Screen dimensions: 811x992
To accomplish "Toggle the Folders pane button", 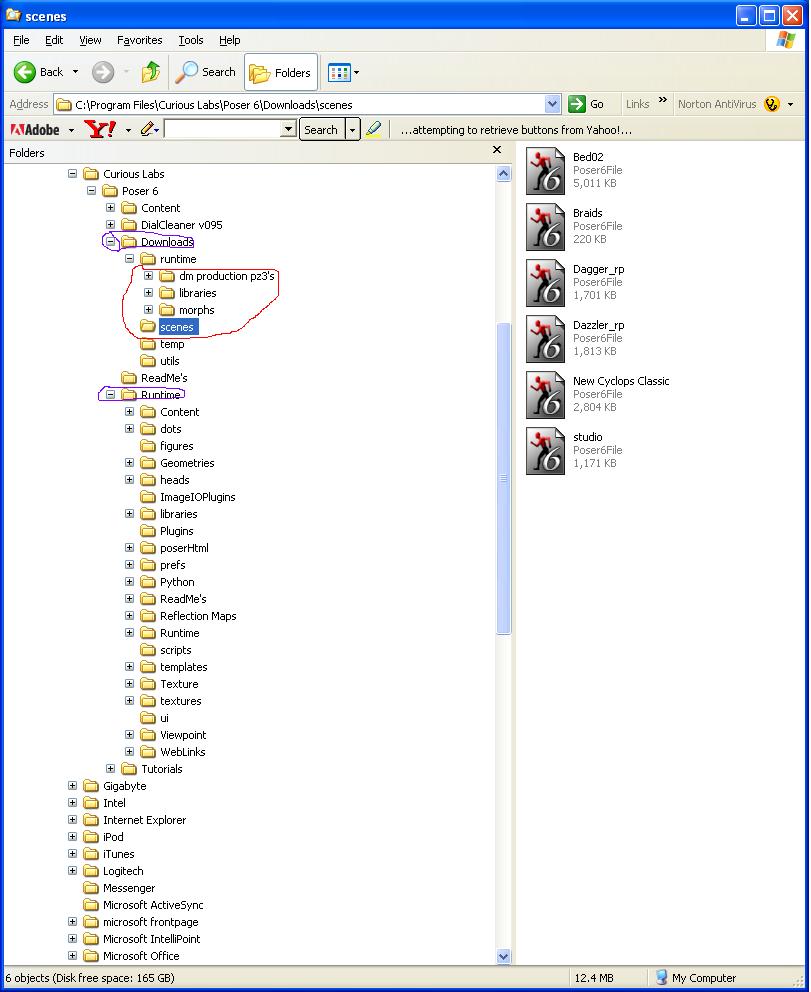I will point(280,73).
